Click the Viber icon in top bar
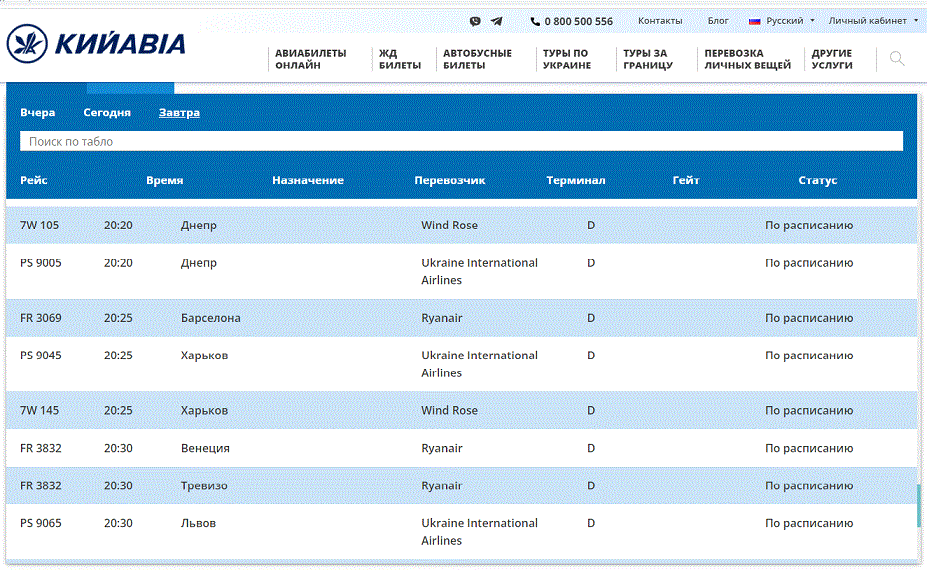The height and width of the screenshot is (579, 927). (475, 21)
